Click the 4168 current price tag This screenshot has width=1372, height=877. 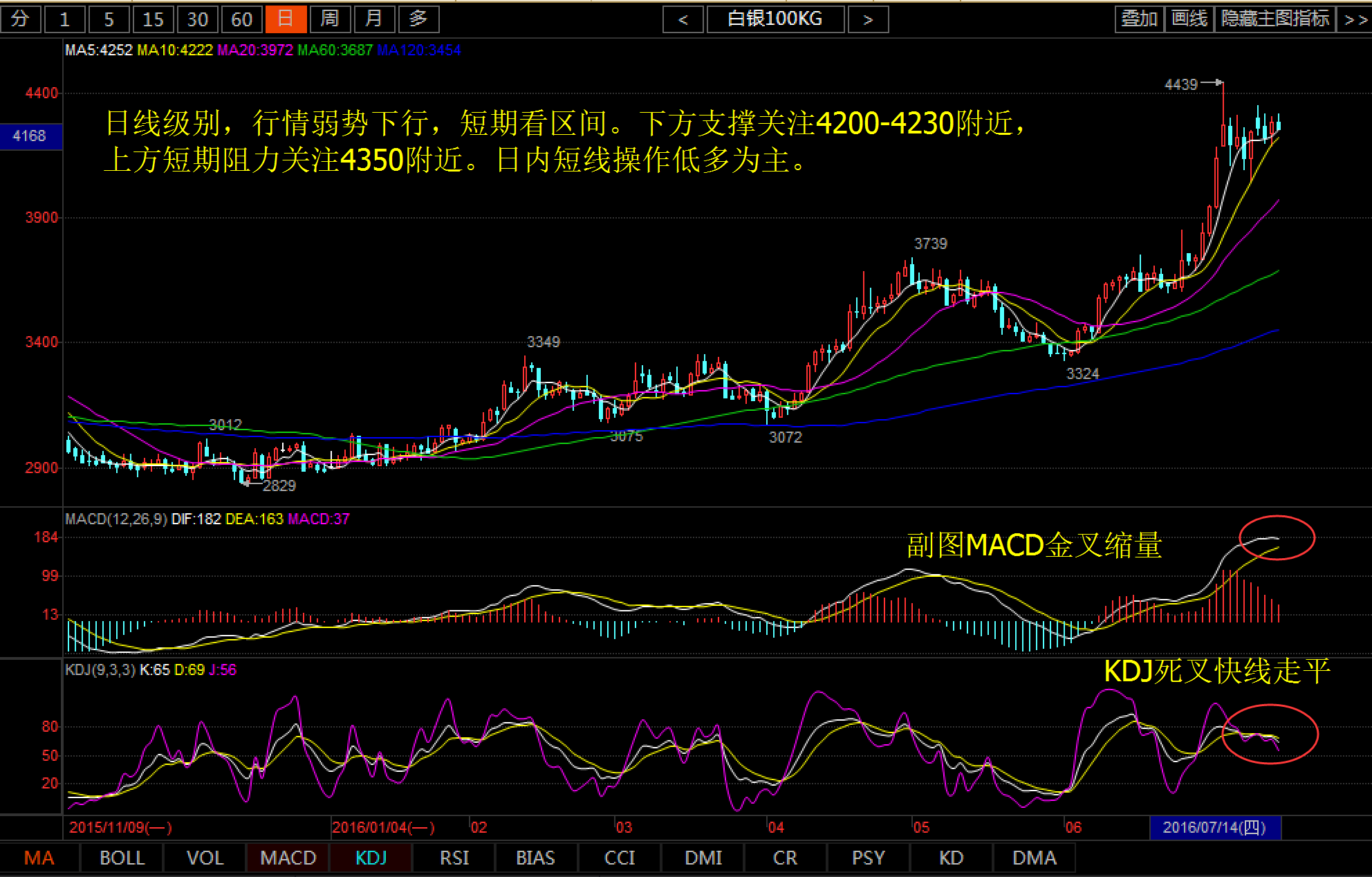30,136
